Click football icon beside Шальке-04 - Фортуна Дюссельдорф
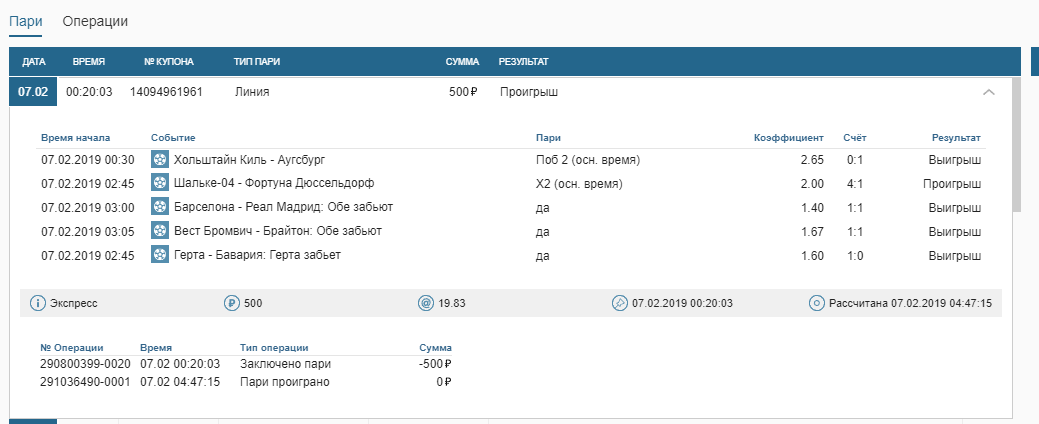Image resolution: width=1039 pixels, height=424 pixels. [160, 183]
